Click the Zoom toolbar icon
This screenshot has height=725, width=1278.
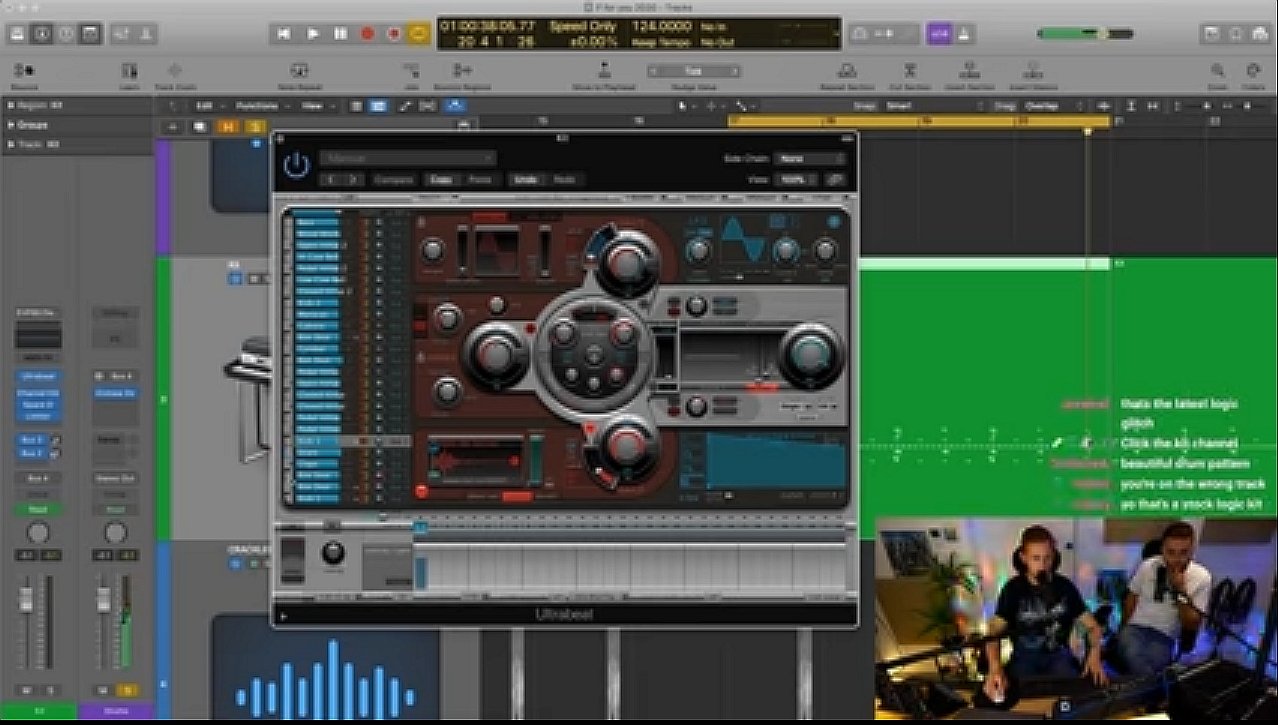click(x=1217, y=71)
